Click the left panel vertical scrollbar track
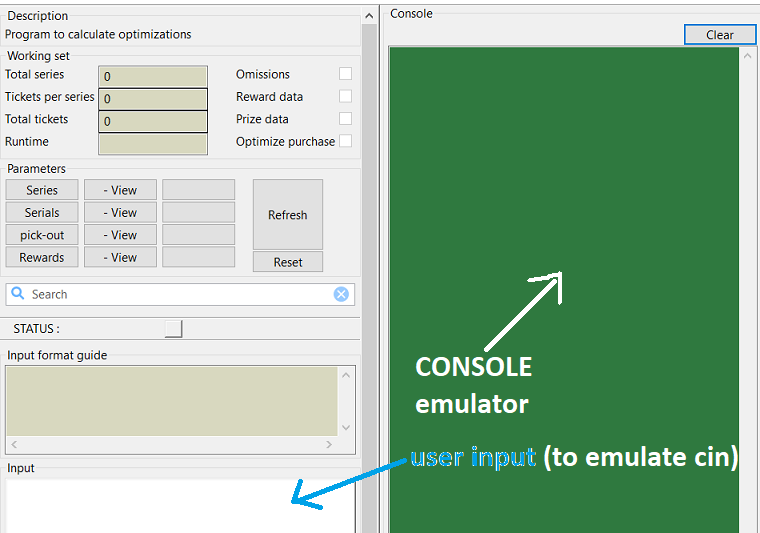Viewport: 760px width, 533px height. [x=369, y=279]
